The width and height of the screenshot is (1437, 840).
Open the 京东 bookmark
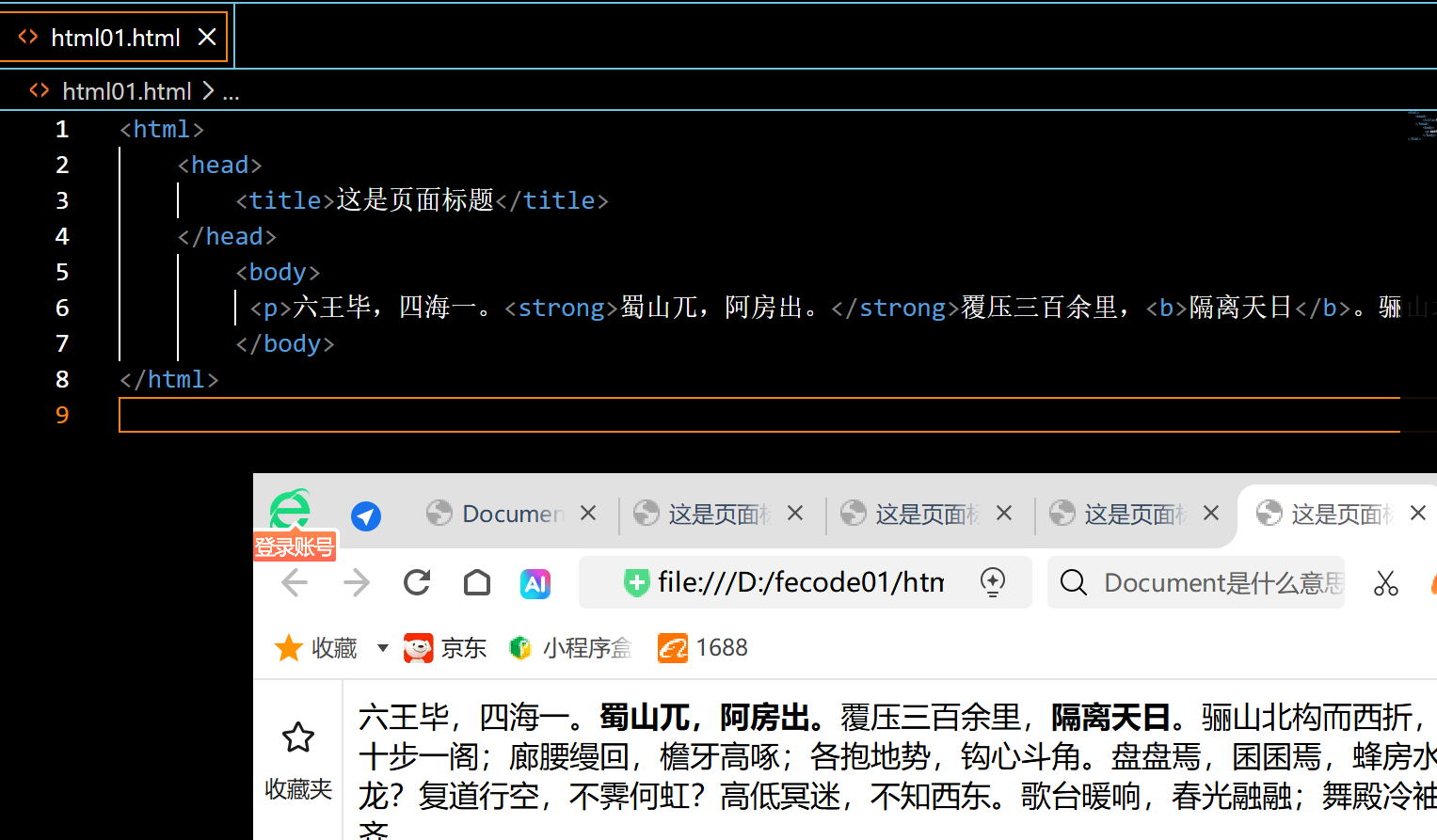pos(445,648)
